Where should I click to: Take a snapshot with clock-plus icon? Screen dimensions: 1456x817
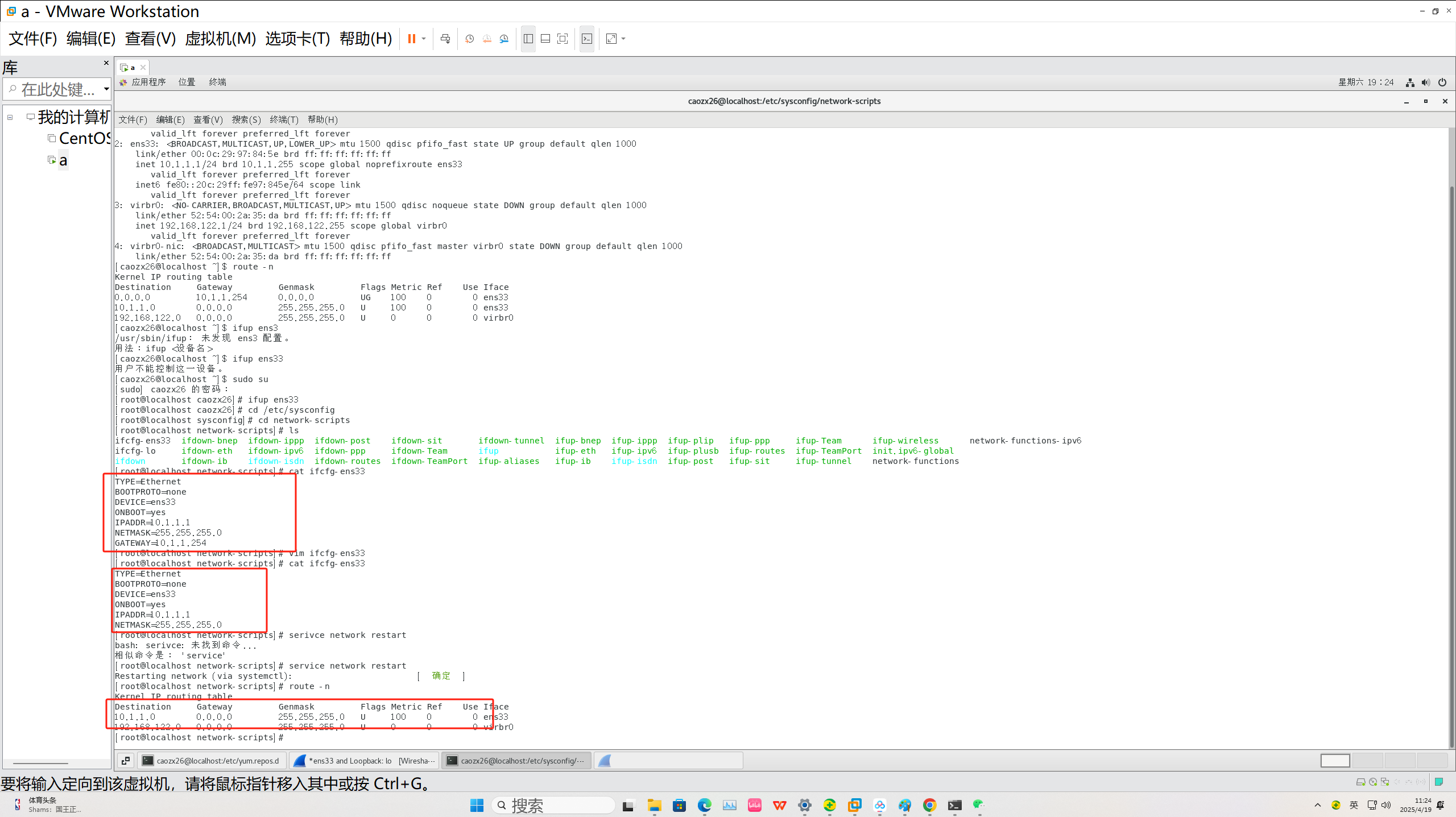[469, 39]
